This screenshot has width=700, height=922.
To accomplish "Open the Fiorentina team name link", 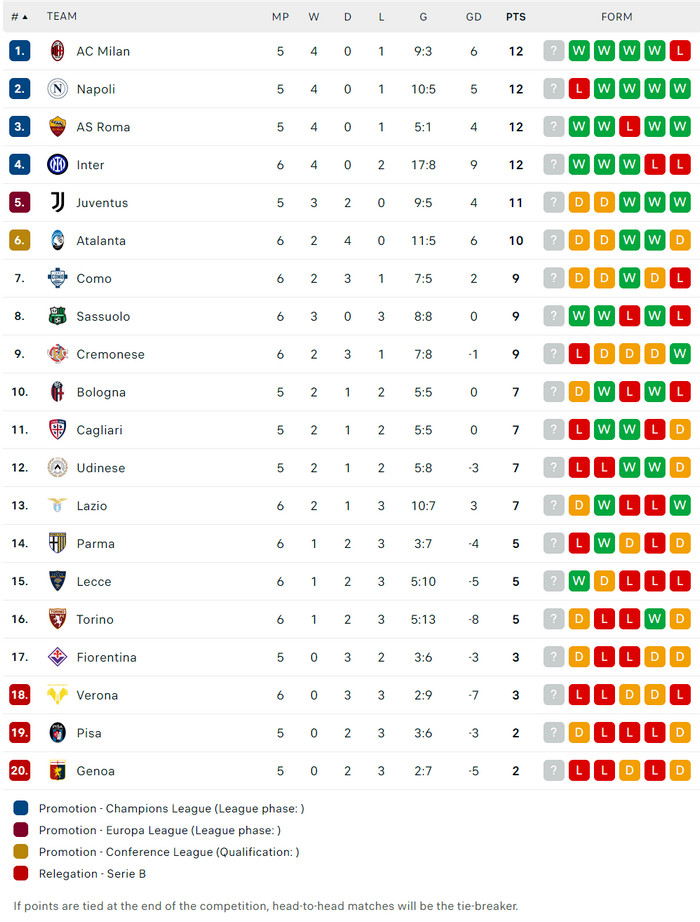I will click(106, 657).
